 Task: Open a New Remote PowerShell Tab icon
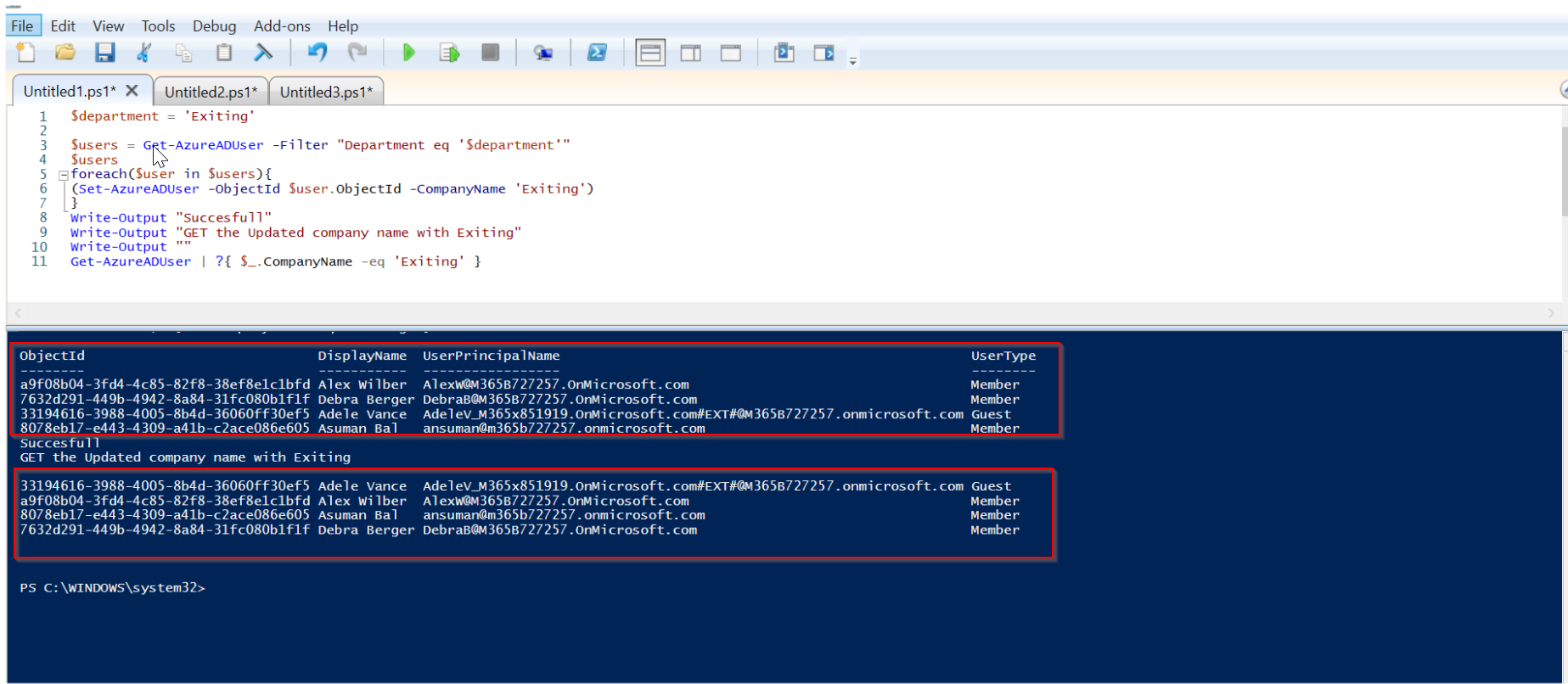coord(543,53)
